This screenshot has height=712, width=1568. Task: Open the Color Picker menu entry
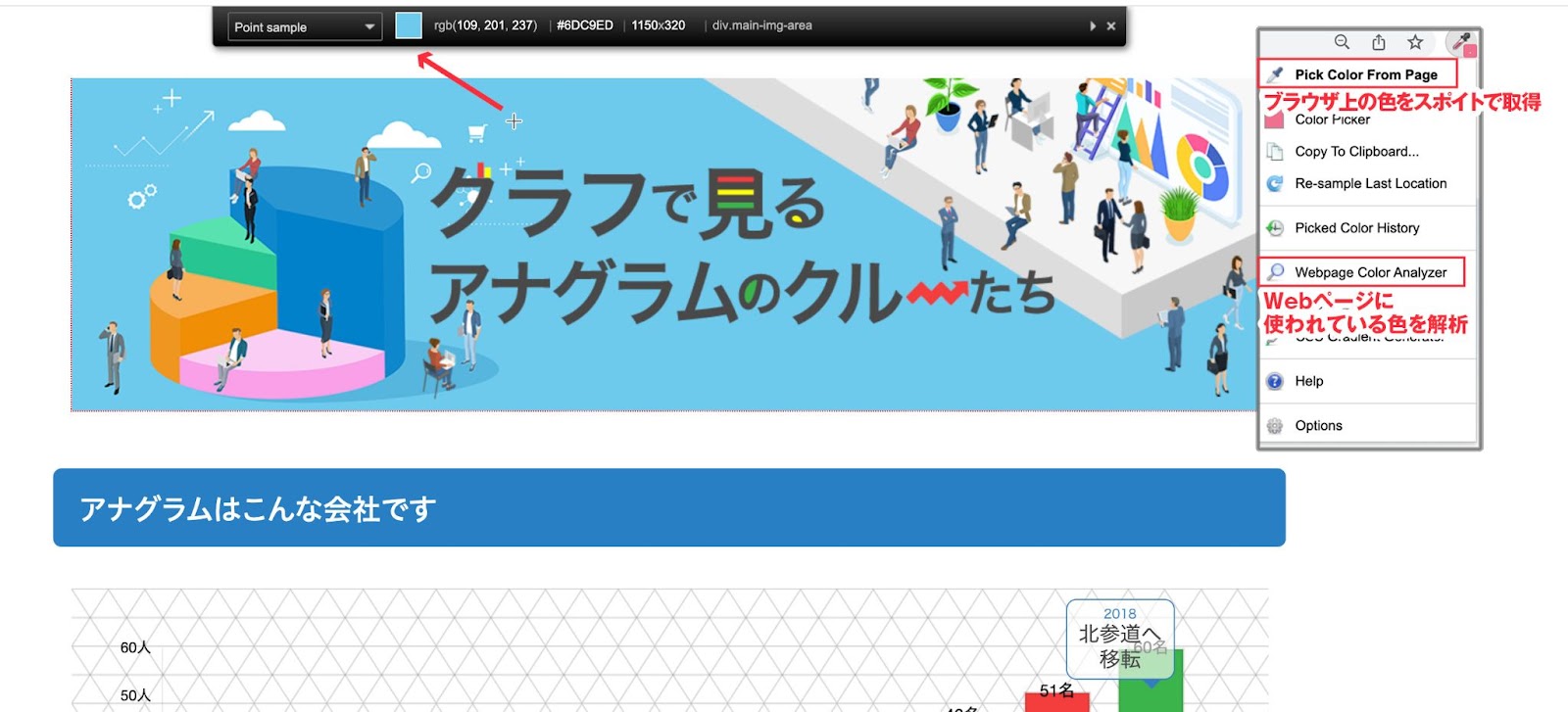click(1332, 119)
